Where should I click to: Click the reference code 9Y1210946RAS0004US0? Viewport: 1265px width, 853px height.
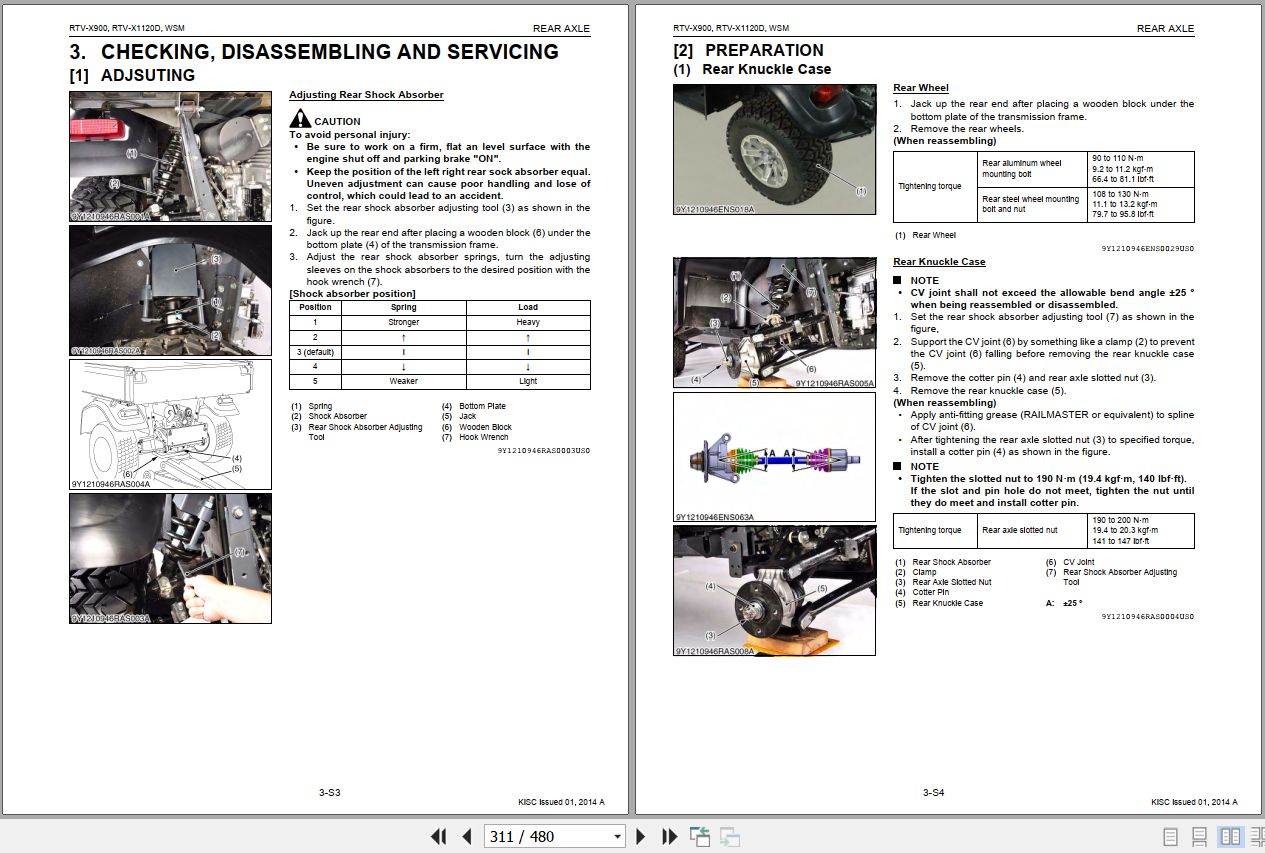(1148, 616)
